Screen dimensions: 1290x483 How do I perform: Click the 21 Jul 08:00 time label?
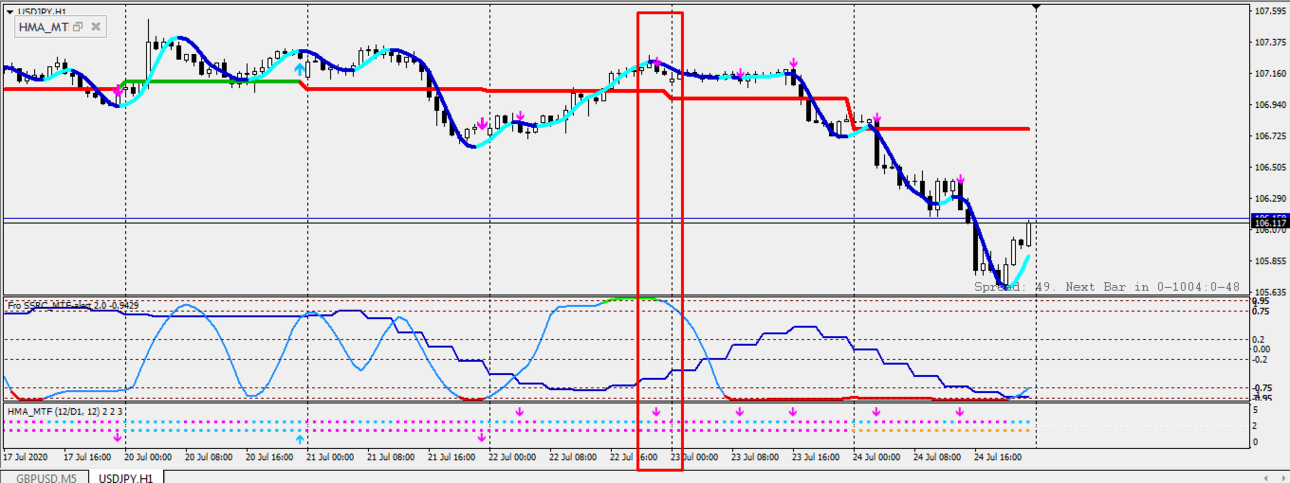coord(391,456)
